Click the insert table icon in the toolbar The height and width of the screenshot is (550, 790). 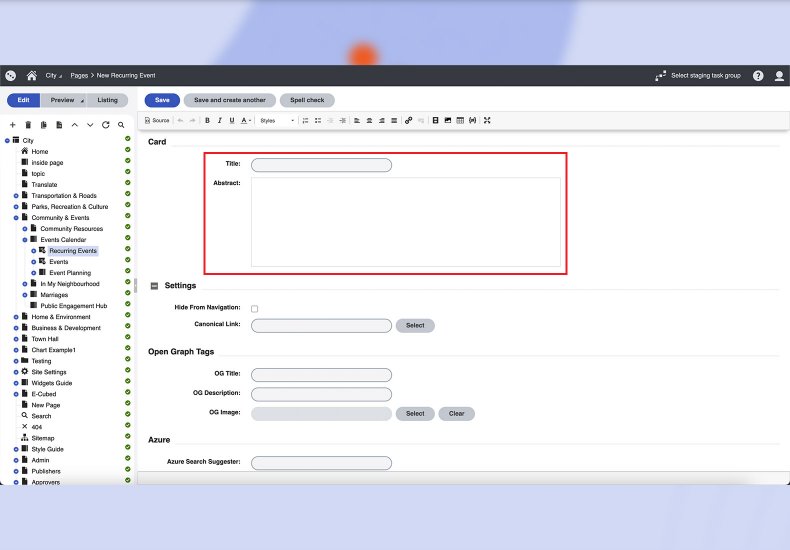[x=460, y=120]
